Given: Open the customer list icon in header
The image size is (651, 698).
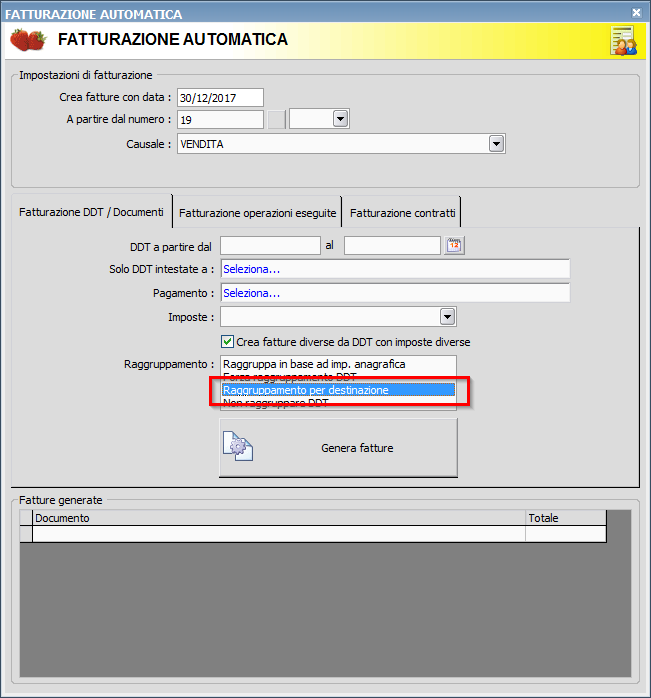Looking at the screenshot, I should 623,41.
